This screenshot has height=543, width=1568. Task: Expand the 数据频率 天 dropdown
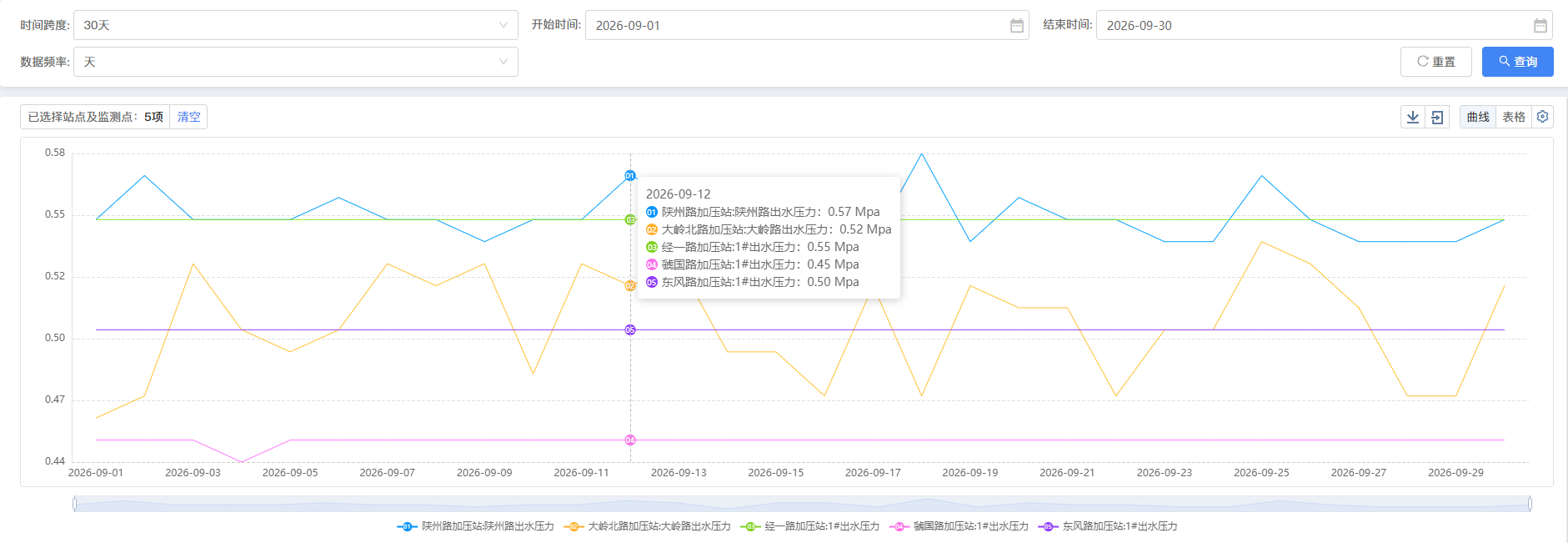(296, 62)
